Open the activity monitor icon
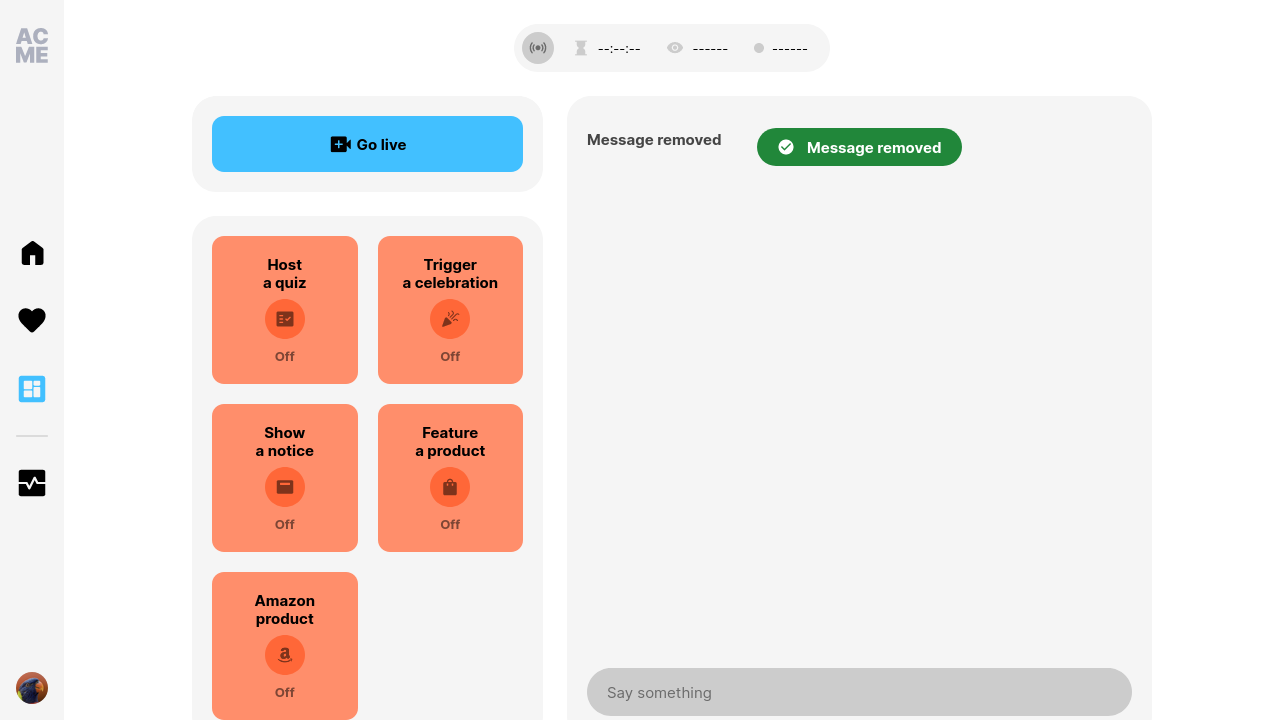1280x720 pixels. coord(32,483)
